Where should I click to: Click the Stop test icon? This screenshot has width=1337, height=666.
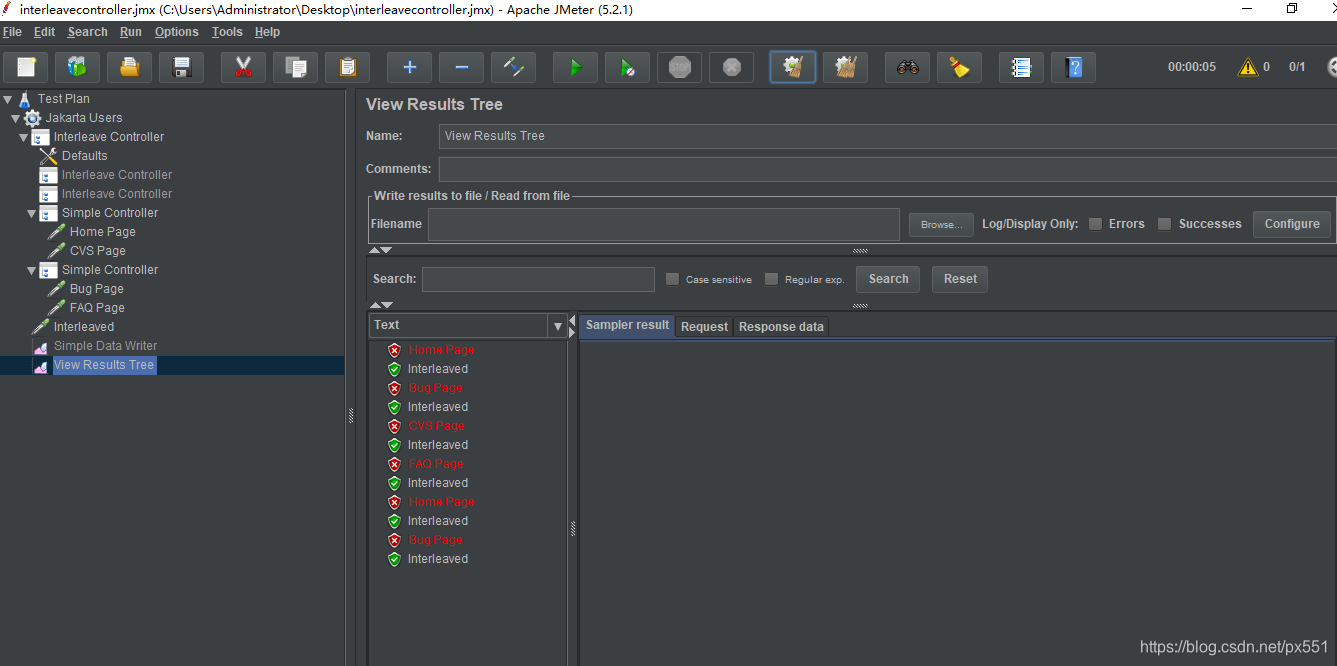(x=679, y=67)
